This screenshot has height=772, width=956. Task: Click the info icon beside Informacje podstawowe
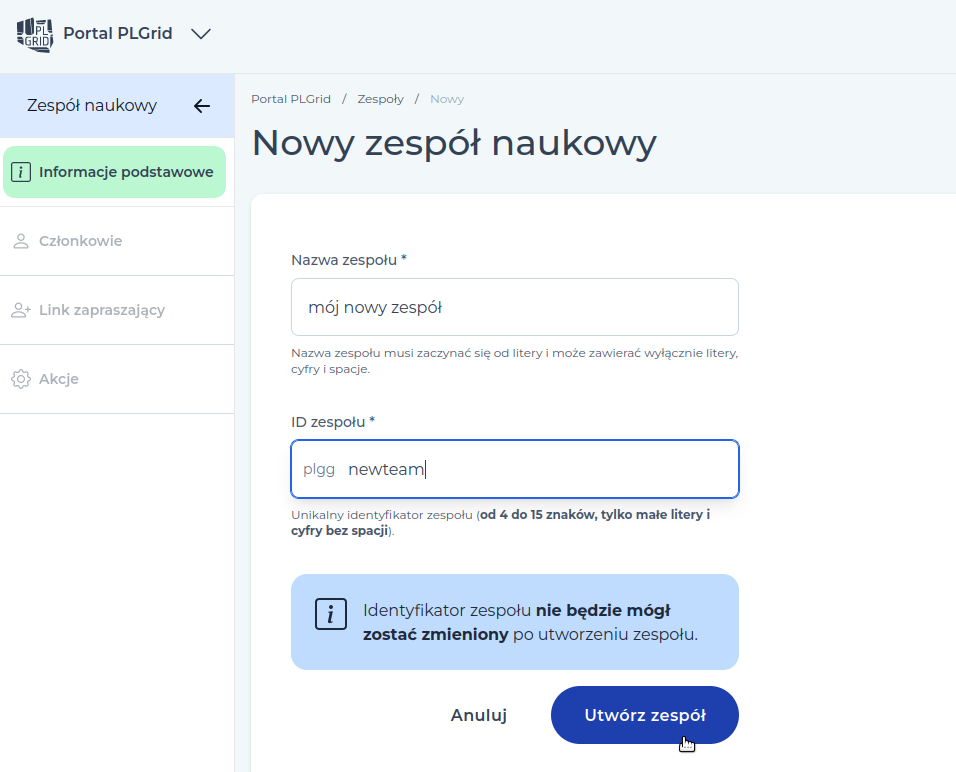point(21,172)
